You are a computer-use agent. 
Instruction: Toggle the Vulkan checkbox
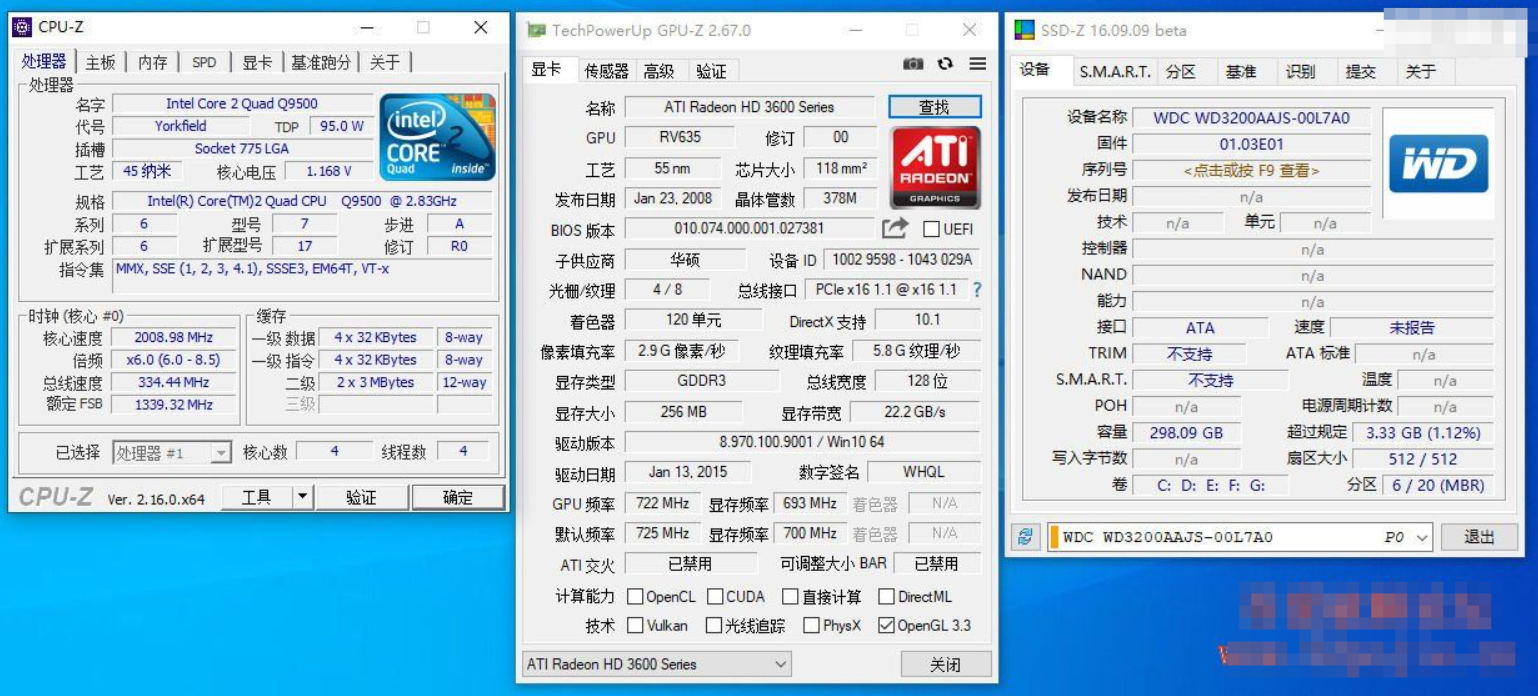click(x=634, y=626)
